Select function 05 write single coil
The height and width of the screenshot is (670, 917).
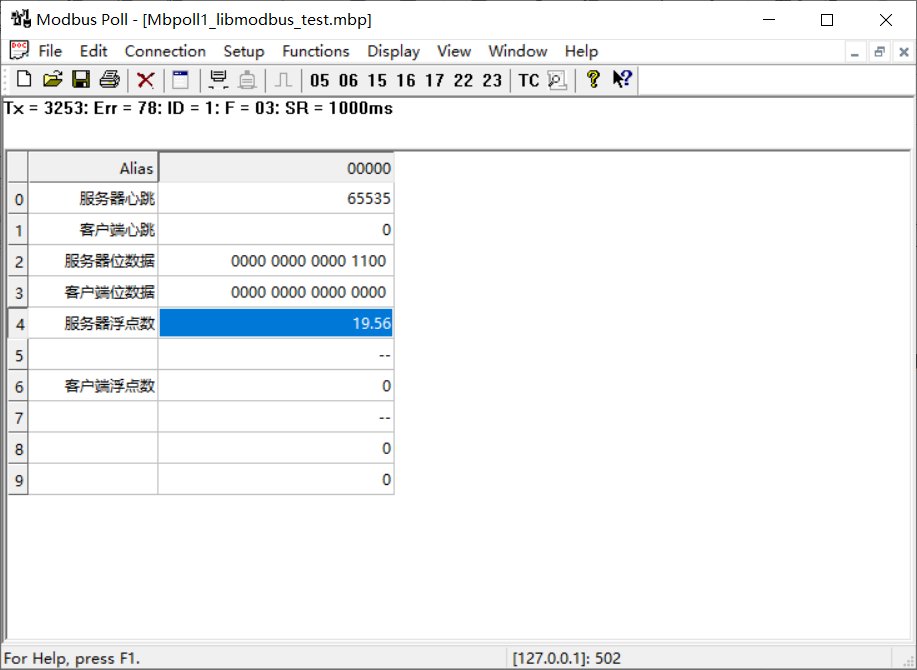[319, 80]
